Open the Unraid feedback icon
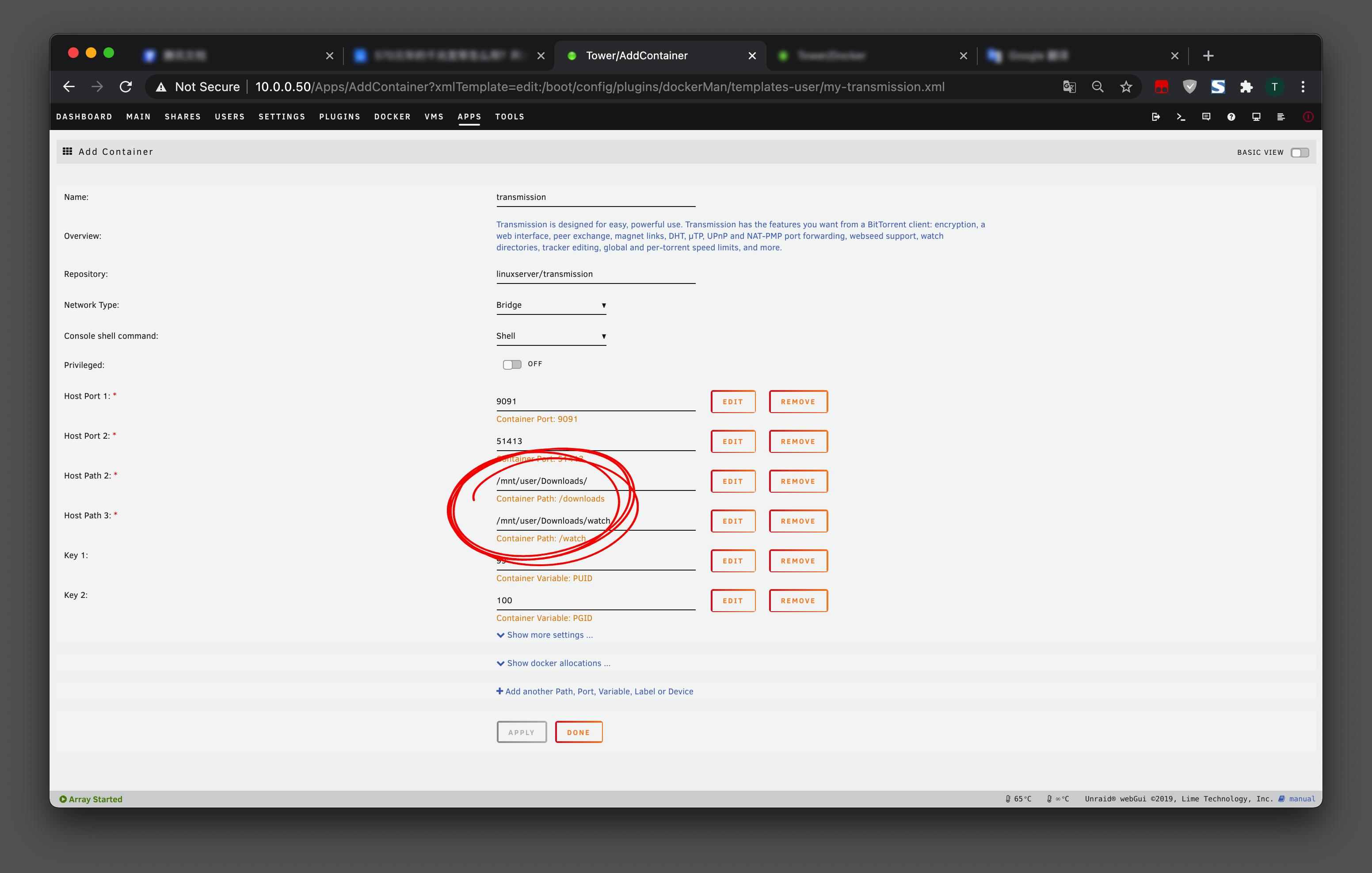This screenshot has width=1372, height=873. pyautogui.click(x=1206, y=117)
